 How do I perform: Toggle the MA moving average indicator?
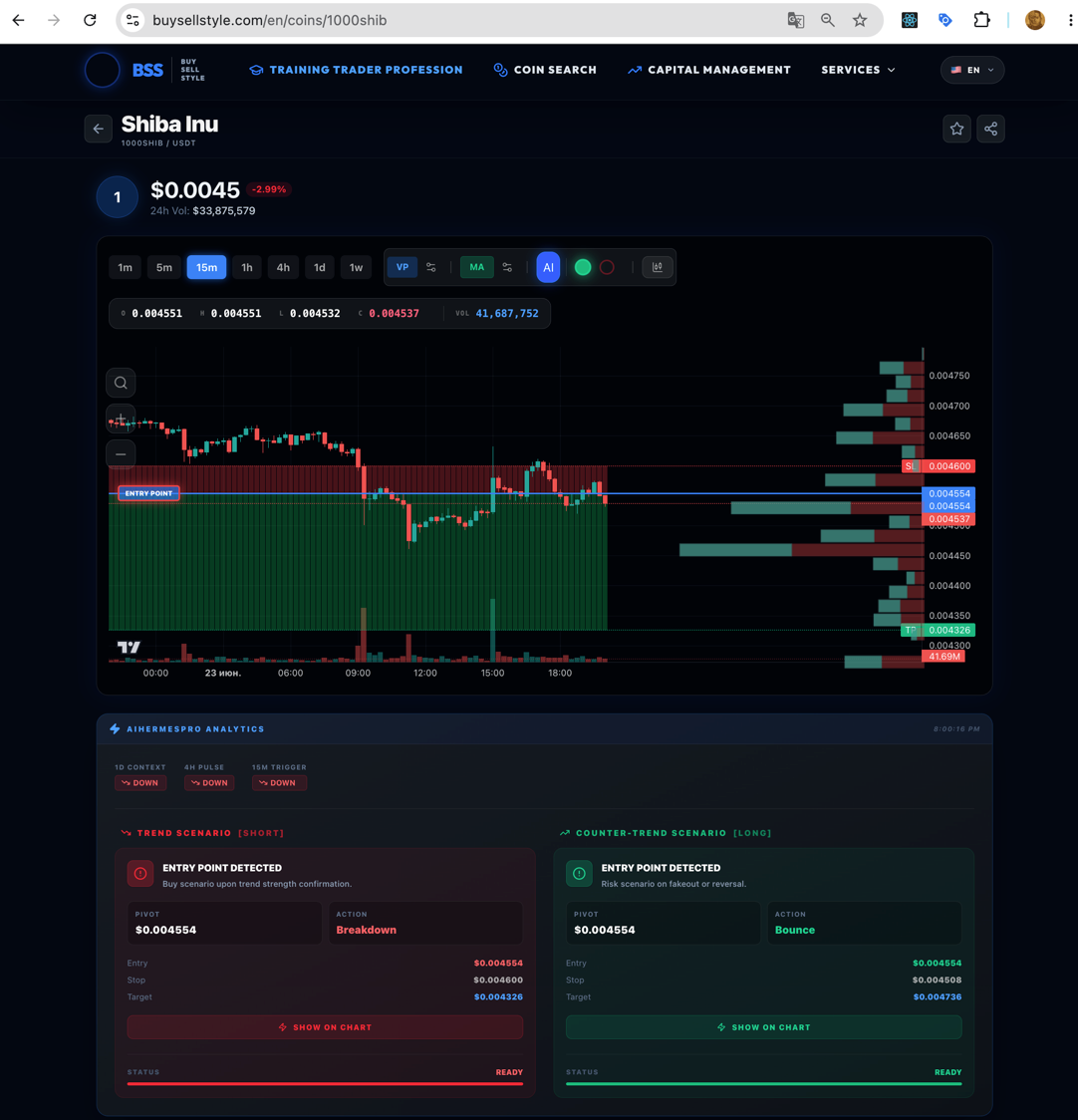476,267
